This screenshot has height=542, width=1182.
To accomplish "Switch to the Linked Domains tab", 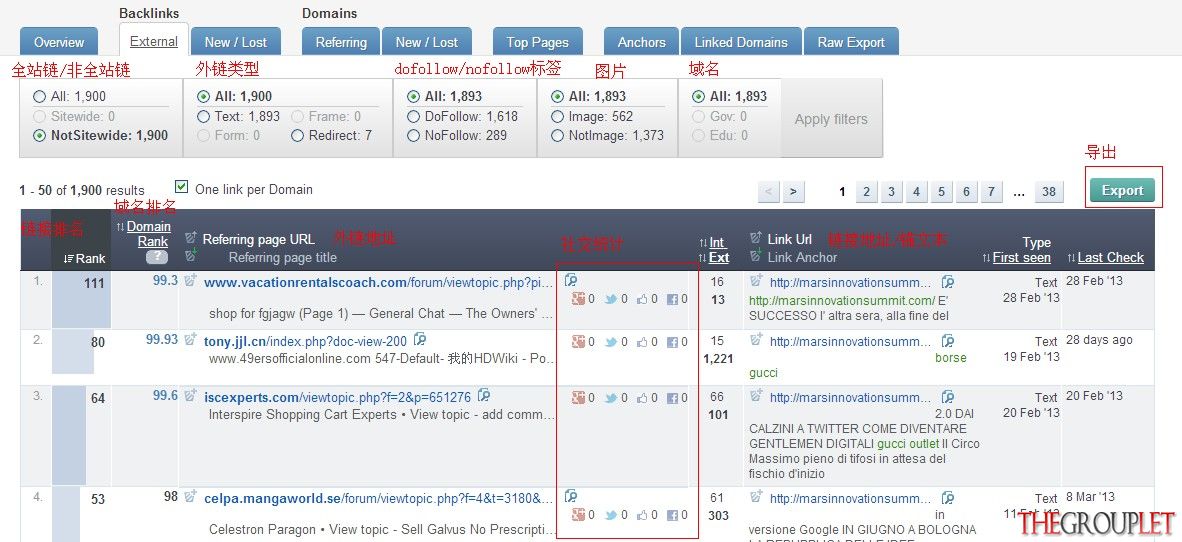I will point(741,42).
